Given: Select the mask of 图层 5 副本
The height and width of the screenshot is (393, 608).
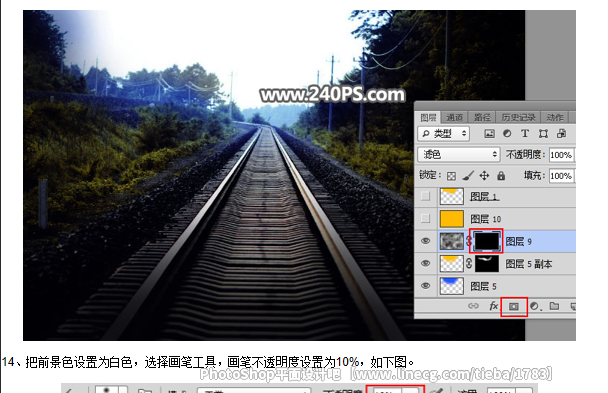Looking at the screenshot, I should click(487, 264).
